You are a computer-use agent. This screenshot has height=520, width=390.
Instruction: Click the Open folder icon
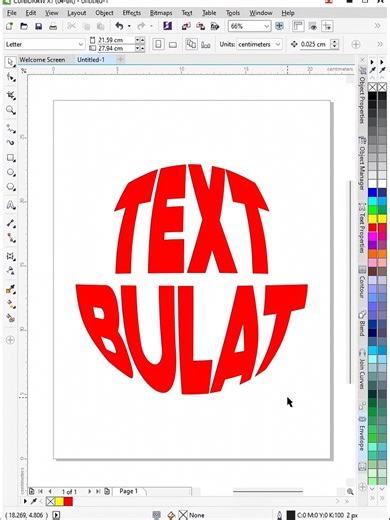click(x=24, y=26)
